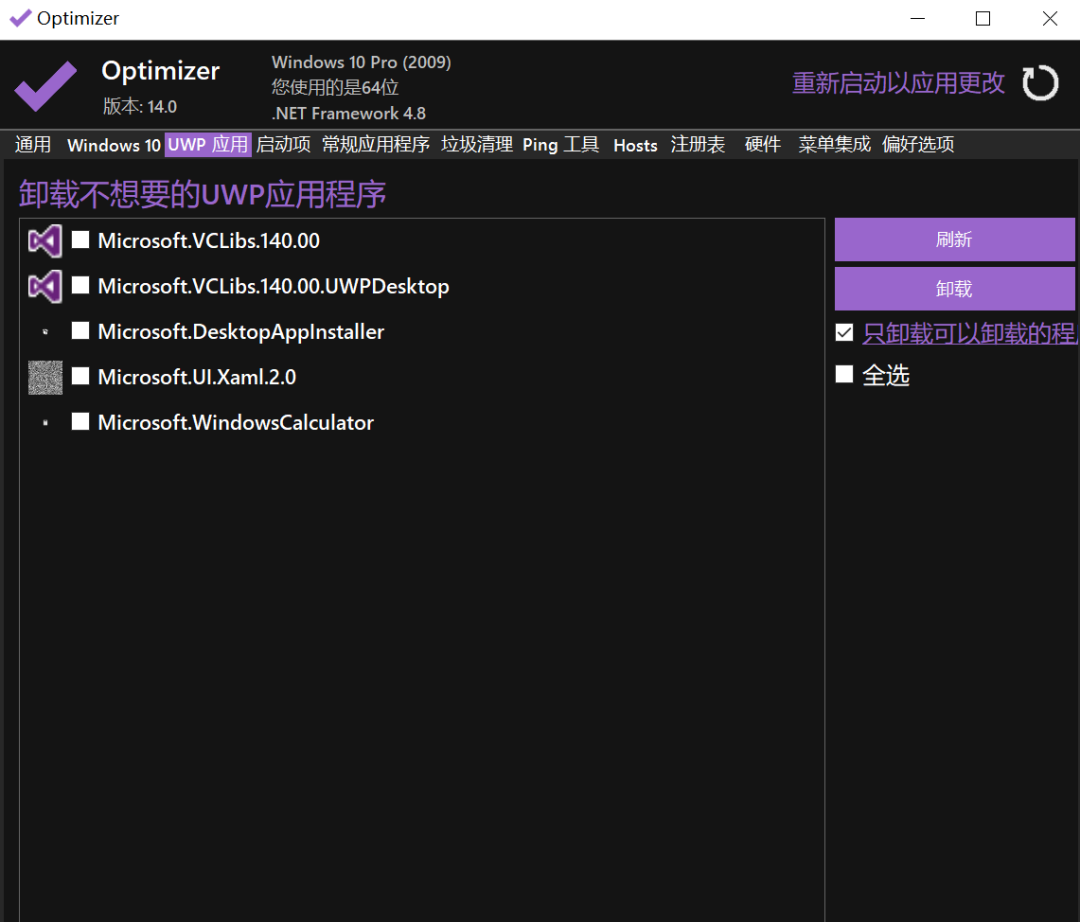1080x922 pixels.
Task: Click the Windows 10 Pro (2009) text
Action: pos(361,62)
